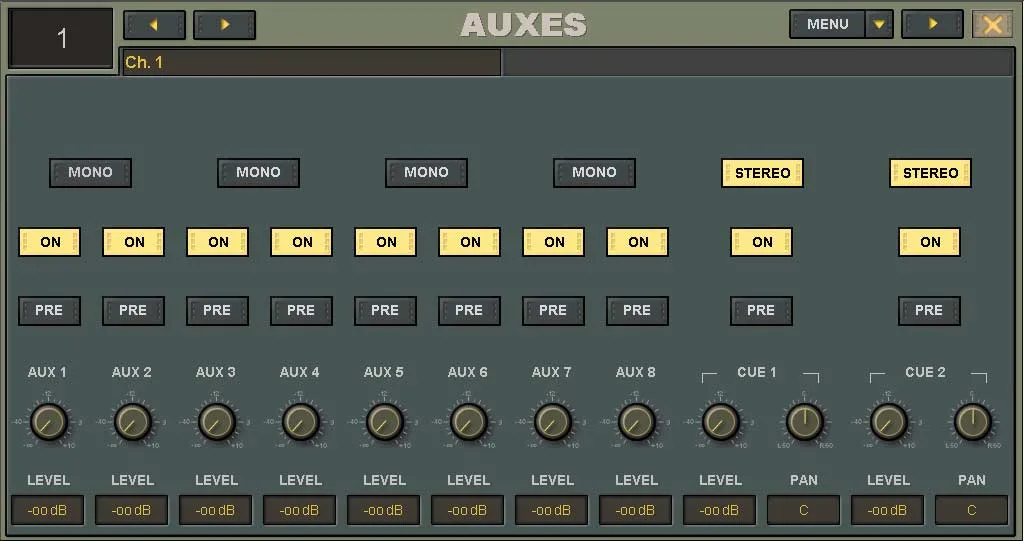
Task: Click the channel number 1 display
Action: 61,38
